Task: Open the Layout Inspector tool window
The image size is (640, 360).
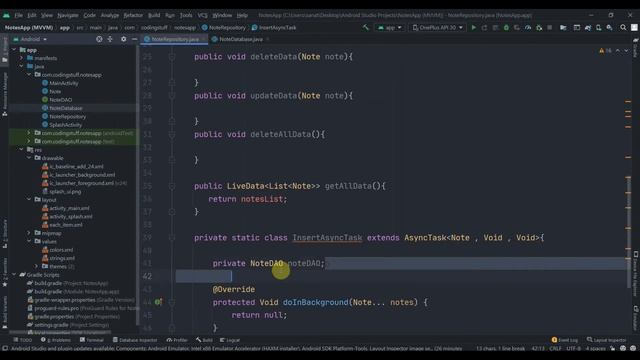Action: [606, 340]
